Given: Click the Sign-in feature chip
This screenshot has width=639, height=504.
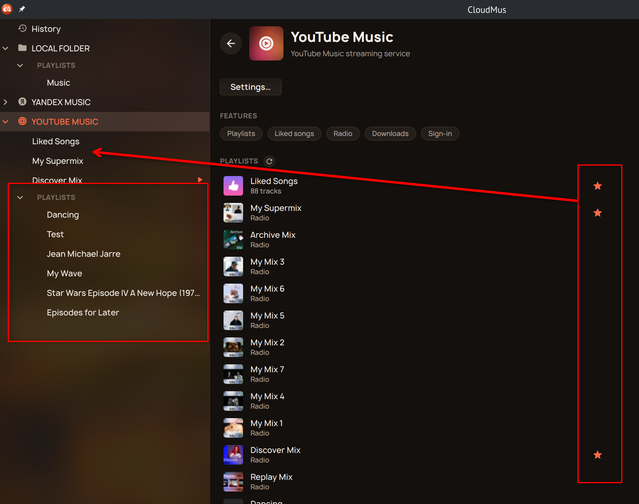Looking at the screenshot, I should pyautogui.click(x=440, y=134).
